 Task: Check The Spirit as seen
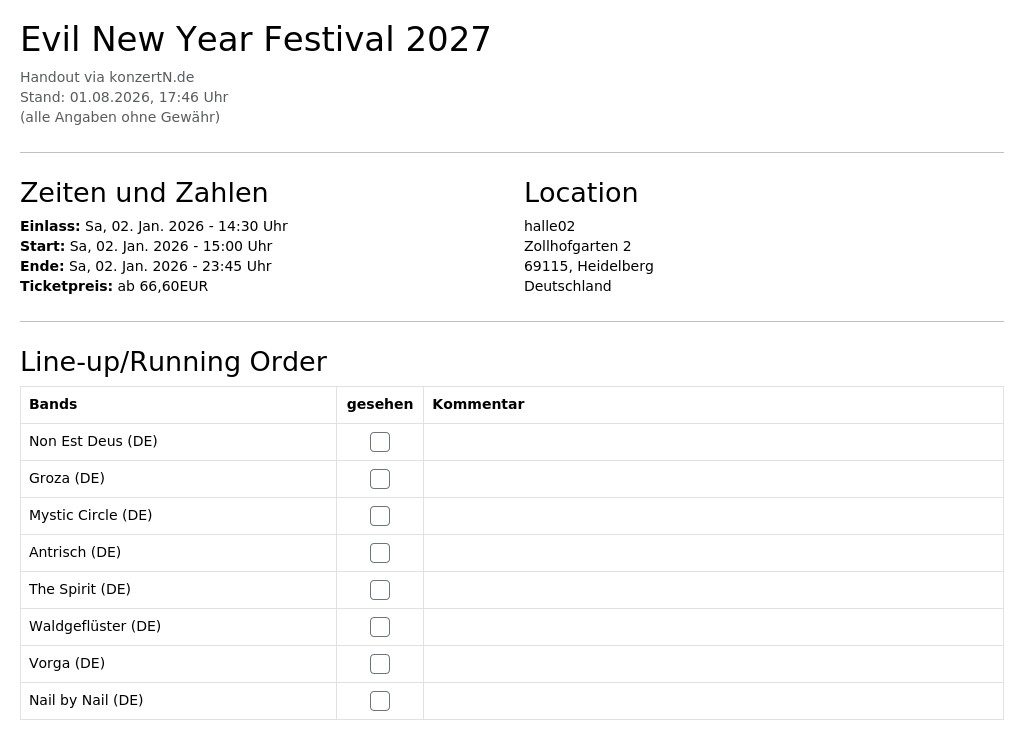click(379, 590)
